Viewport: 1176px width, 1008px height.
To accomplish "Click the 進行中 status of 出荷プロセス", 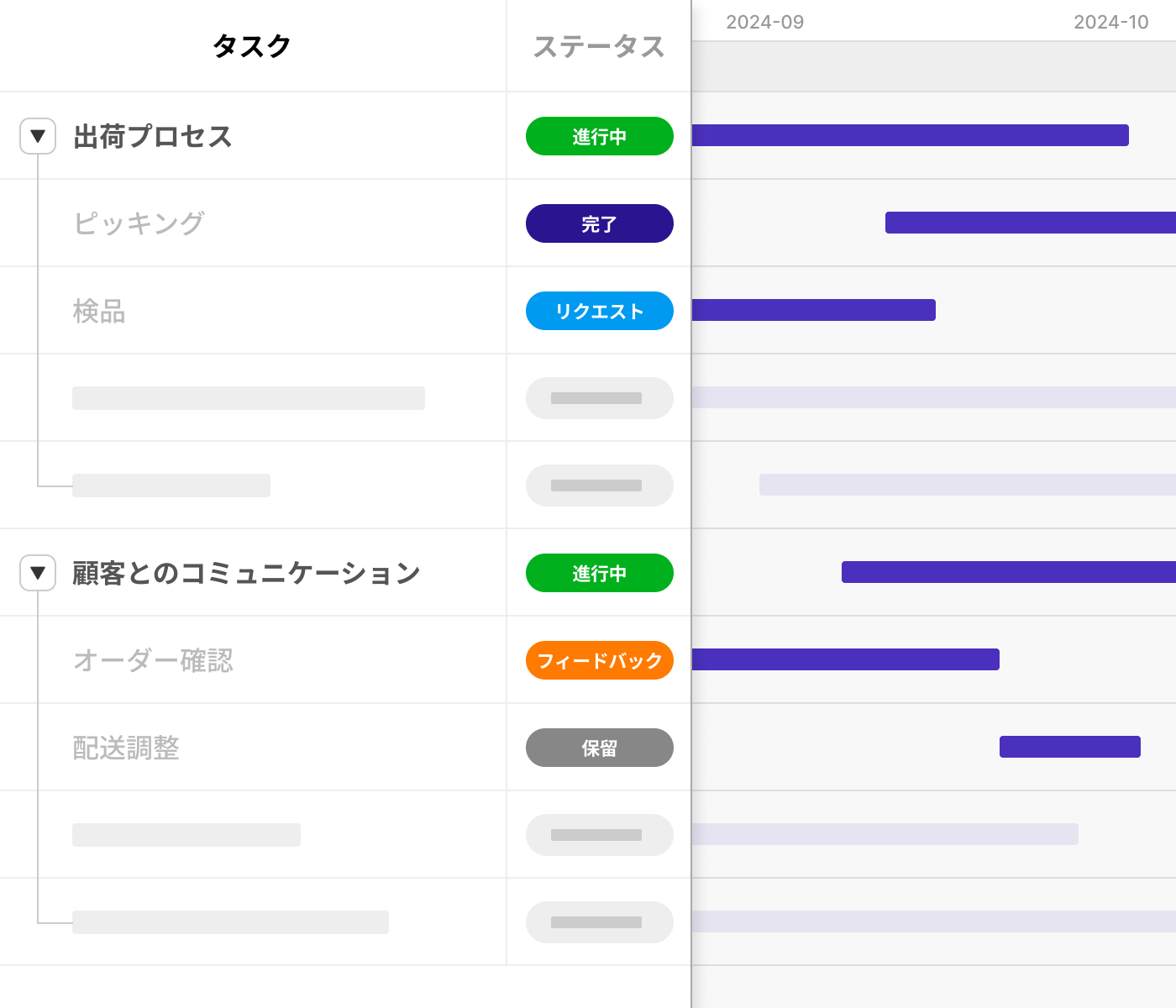I will pos(599,136).
